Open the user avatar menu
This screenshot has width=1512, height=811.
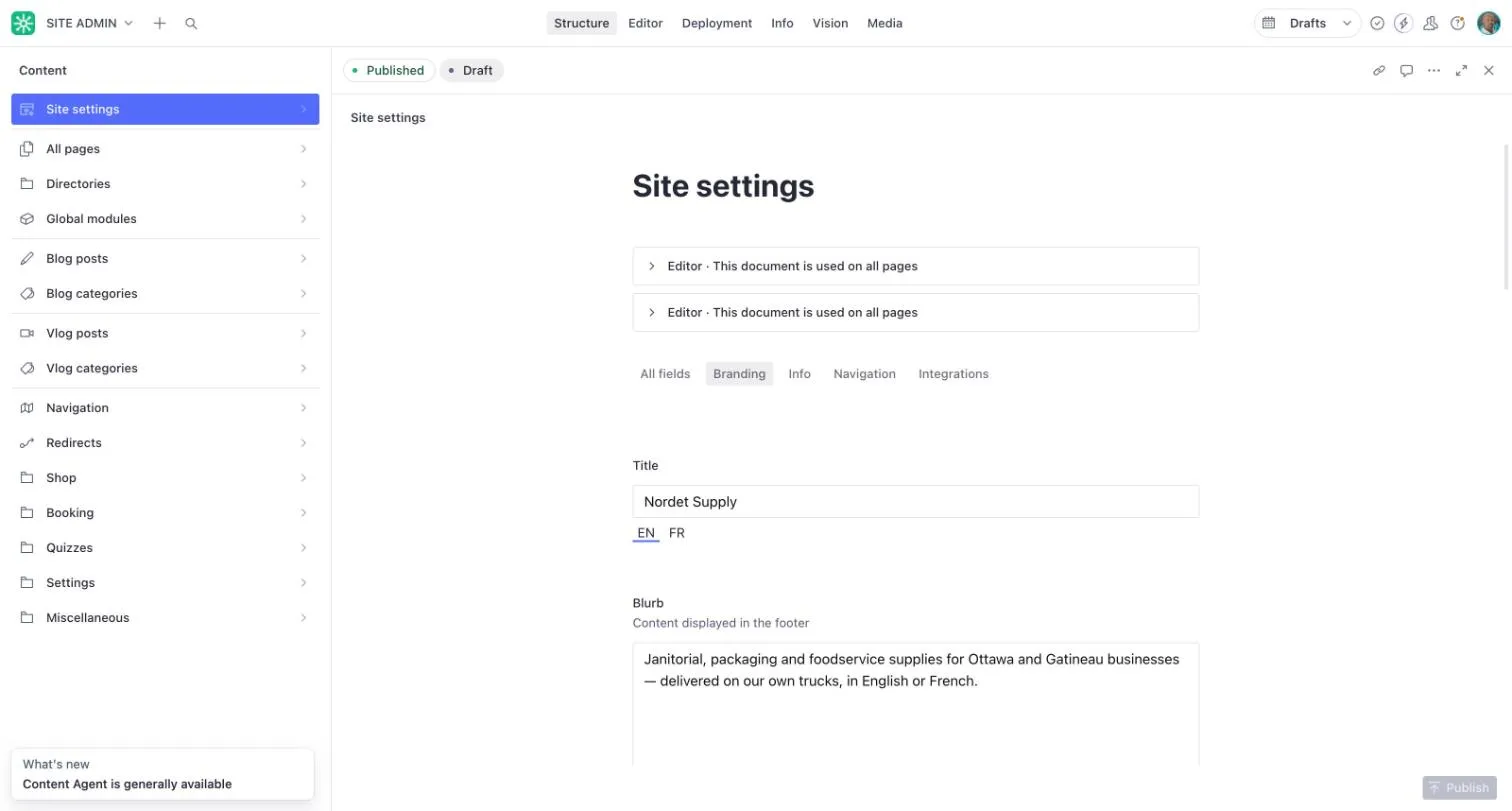point(1489,23)
